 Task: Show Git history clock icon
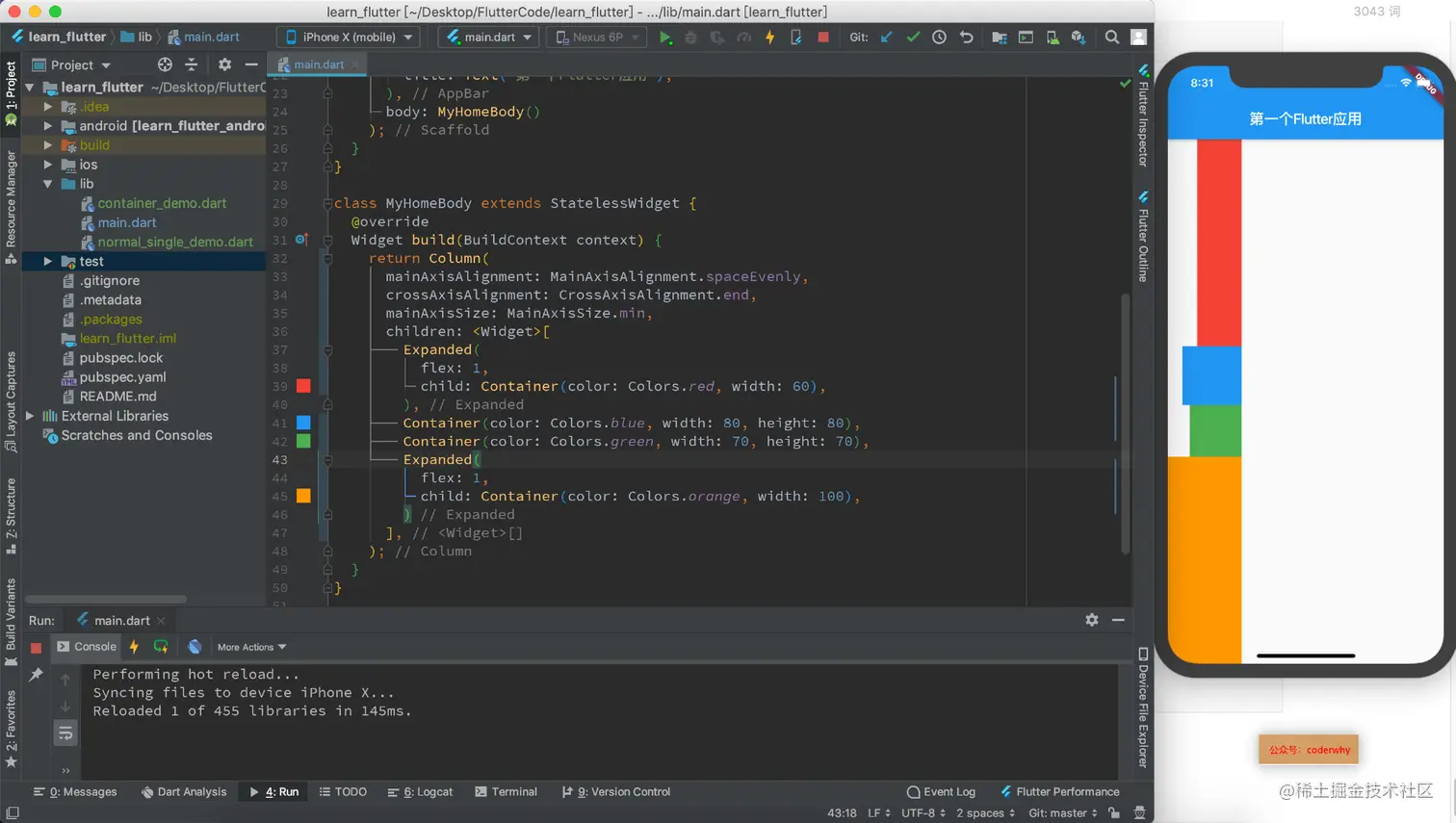[x=939, y=38]
